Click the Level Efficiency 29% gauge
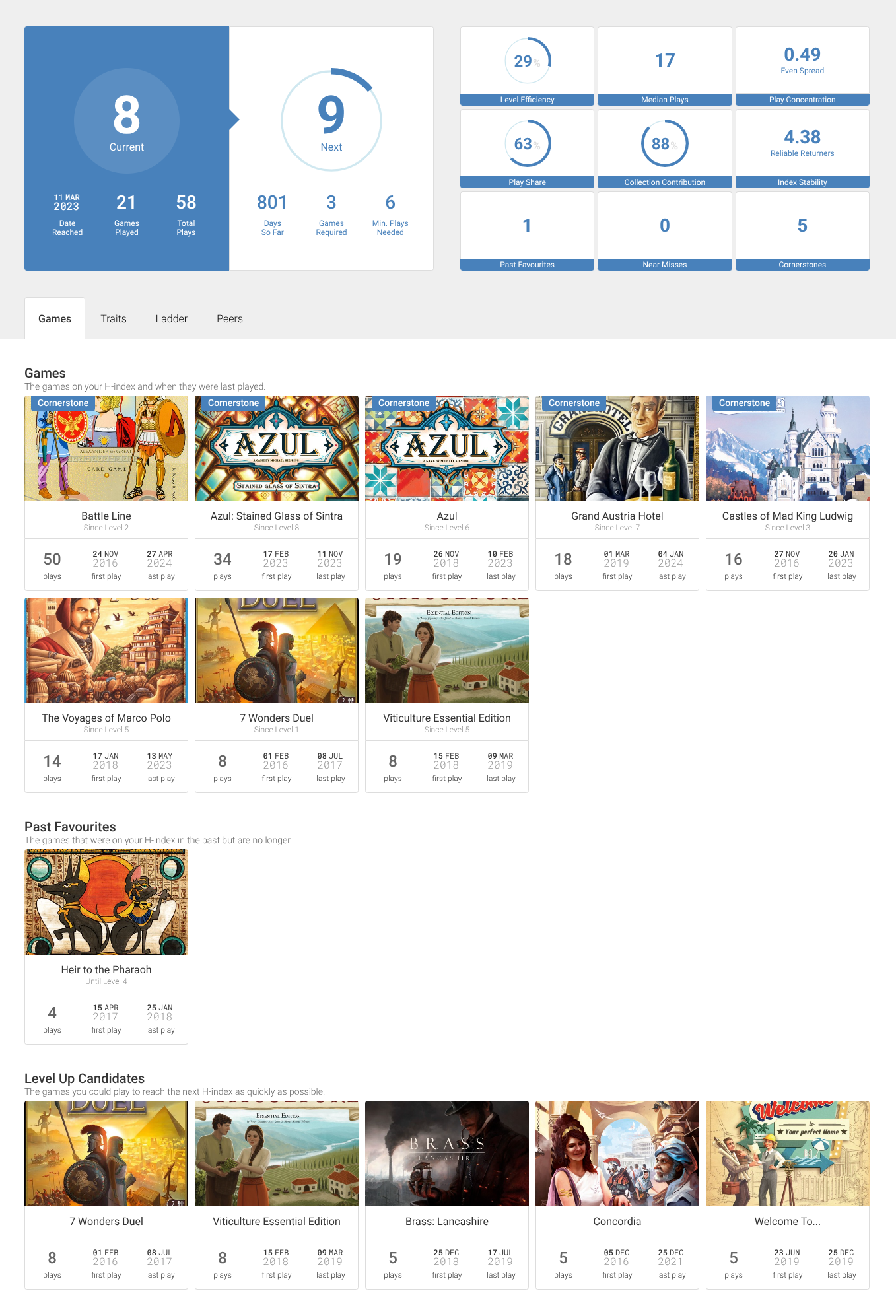The width and height of the screenshot is (896, 1316). (x=528, y=61)
